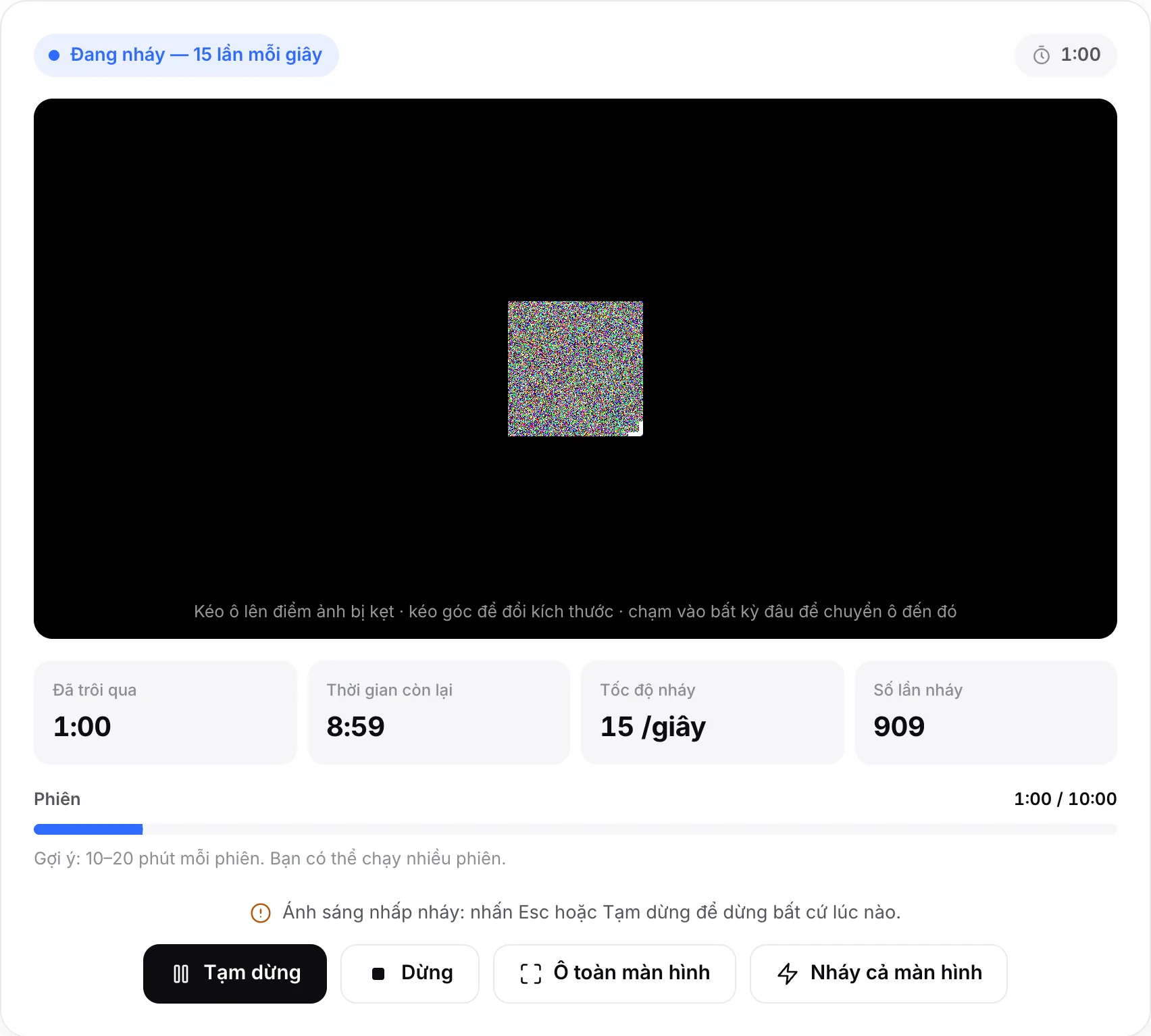
Task: Activate Nháy cả màn hình
Action: point(879,974)
